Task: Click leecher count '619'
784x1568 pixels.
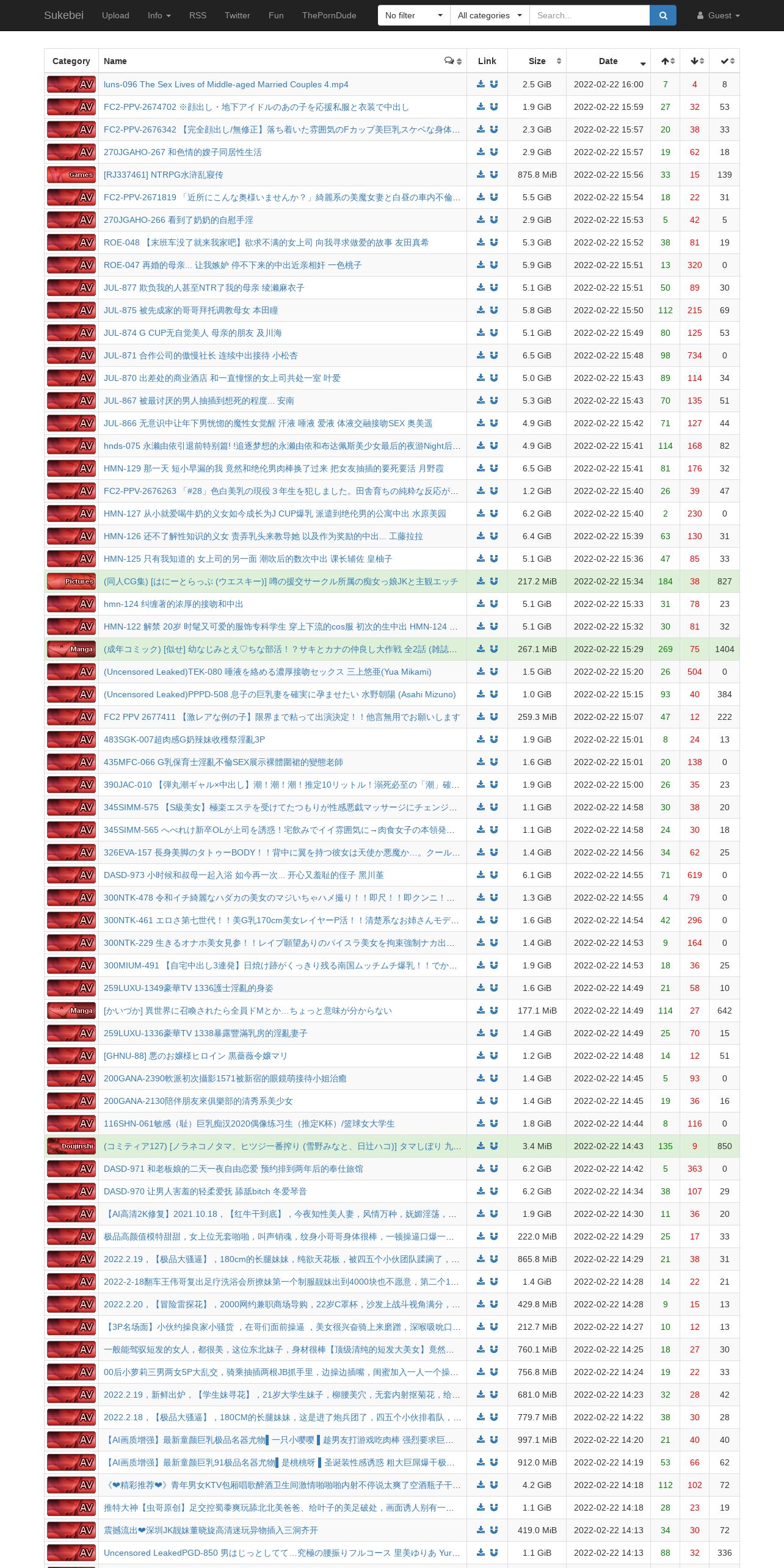Action: [x=695, y=875]
